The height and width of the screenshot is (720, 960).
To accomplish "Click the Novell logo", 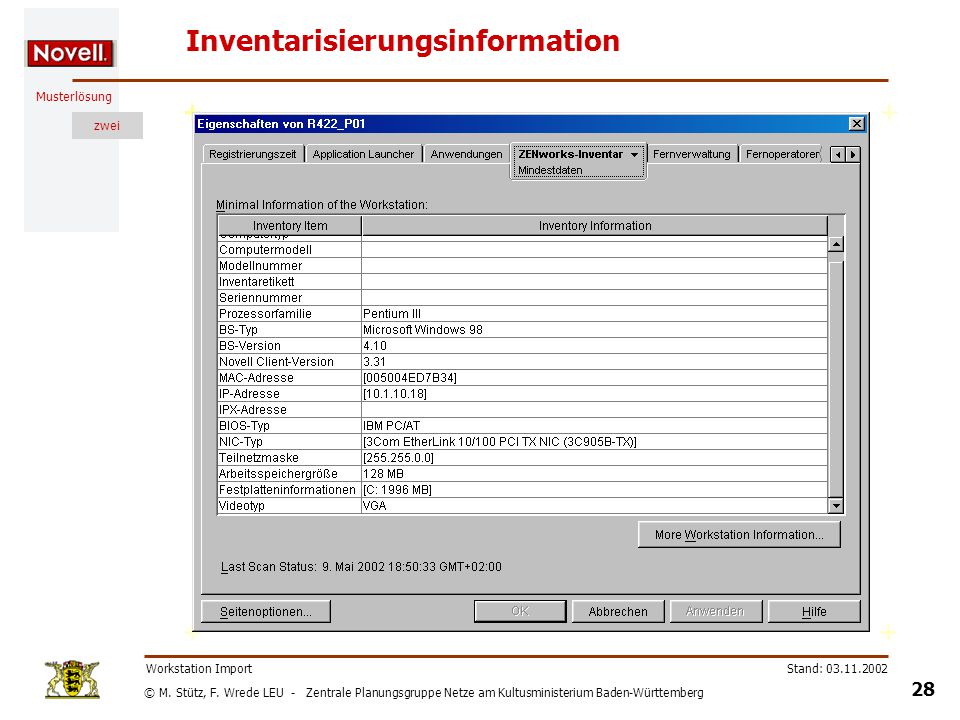I will pos(70,53).
